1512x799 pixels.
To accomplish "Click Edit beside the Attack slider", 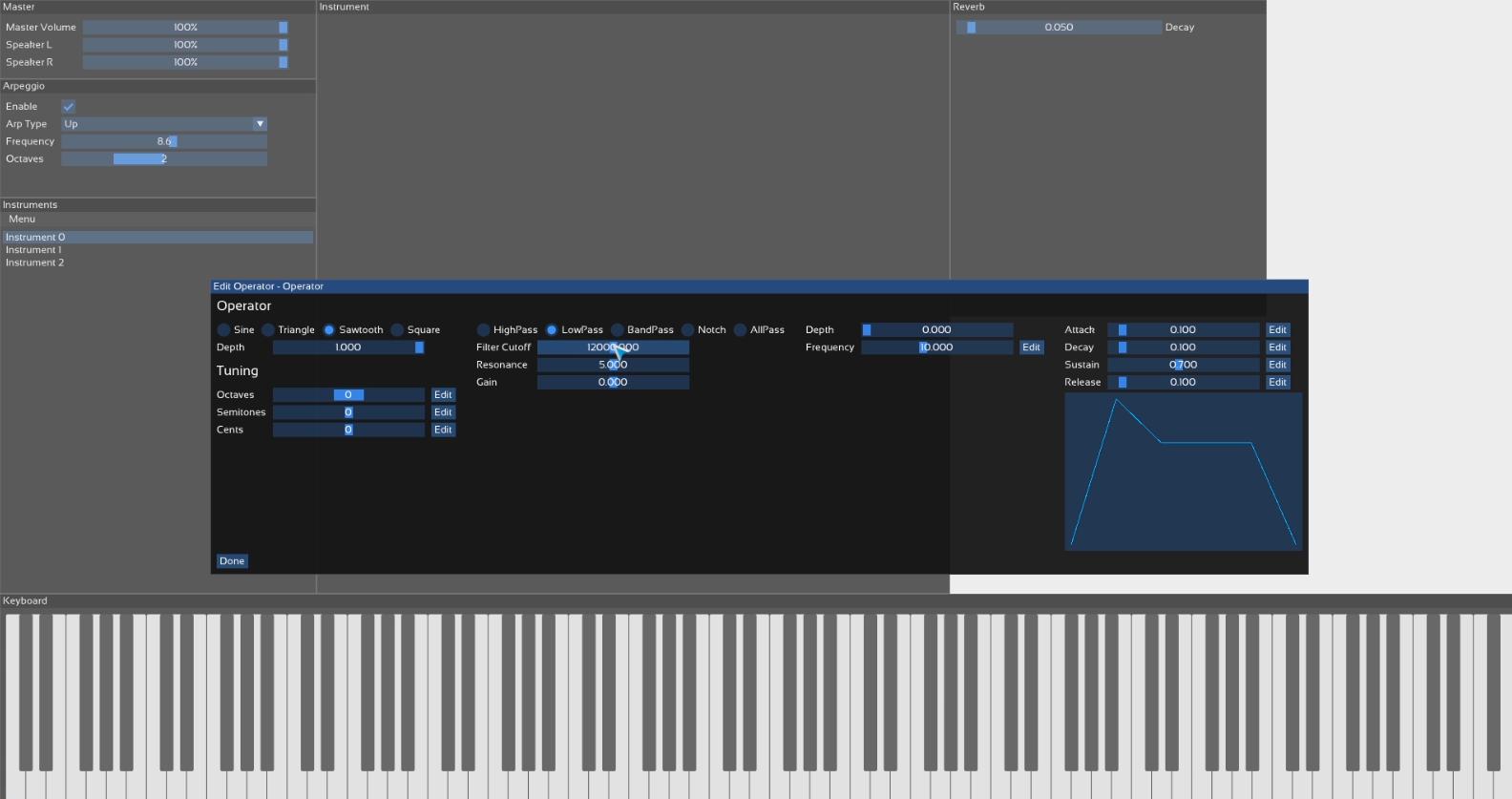I will coord(1277,330).
